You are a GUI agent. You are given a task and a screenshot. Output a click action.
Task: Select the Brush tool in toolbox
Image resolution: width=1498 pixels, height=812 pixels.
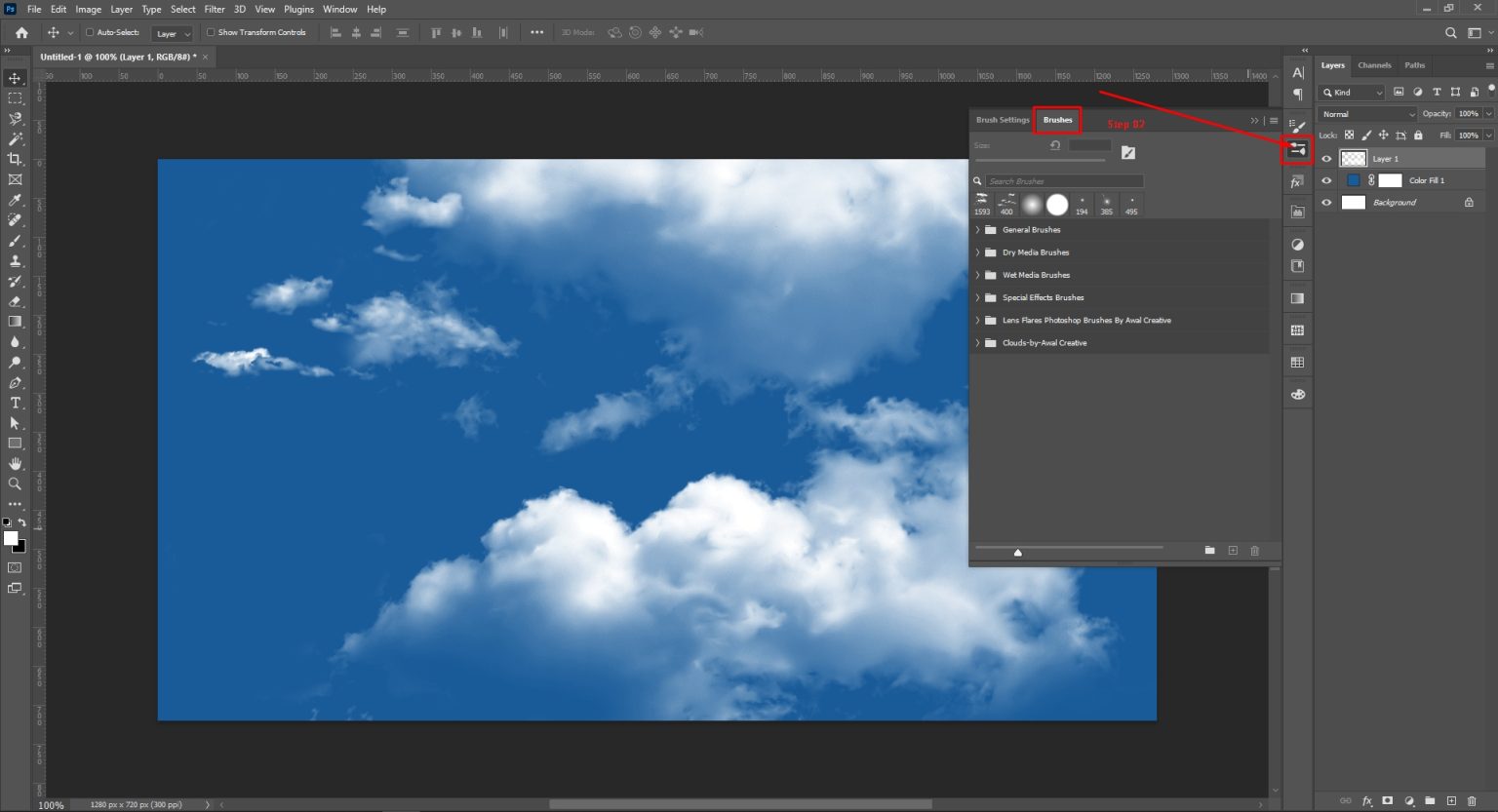tap(15, 241)
